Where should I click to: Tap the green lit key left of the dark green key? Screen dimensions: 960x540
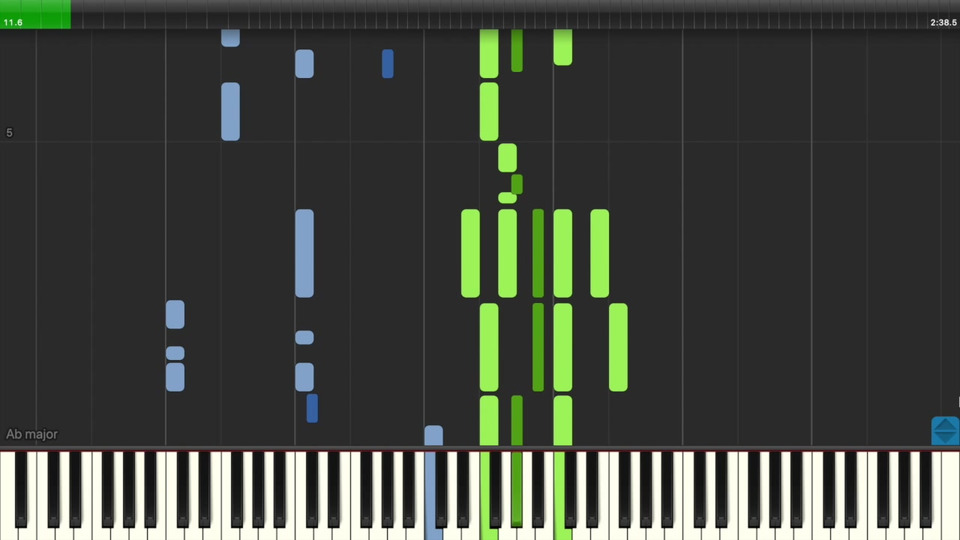(x=488, y=496)
